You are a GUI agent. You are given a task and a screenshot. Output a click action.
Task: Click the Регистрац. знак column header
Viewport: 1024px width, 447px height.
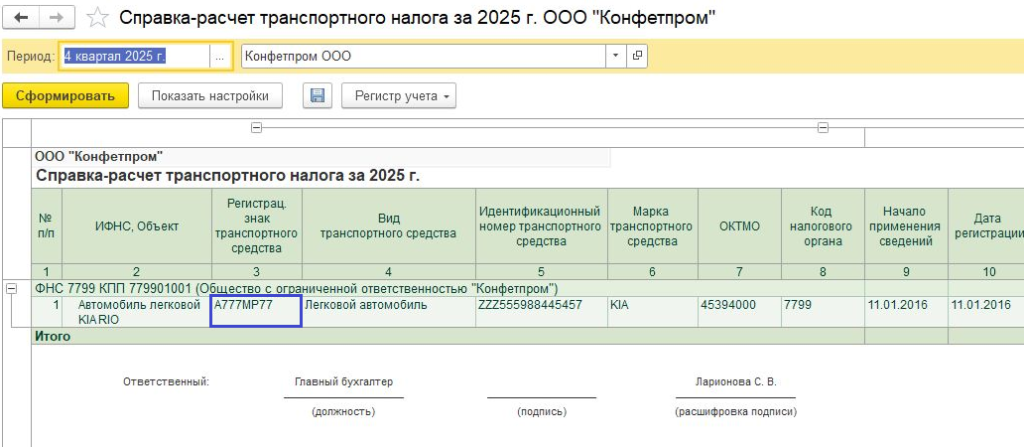pos(256,226)
